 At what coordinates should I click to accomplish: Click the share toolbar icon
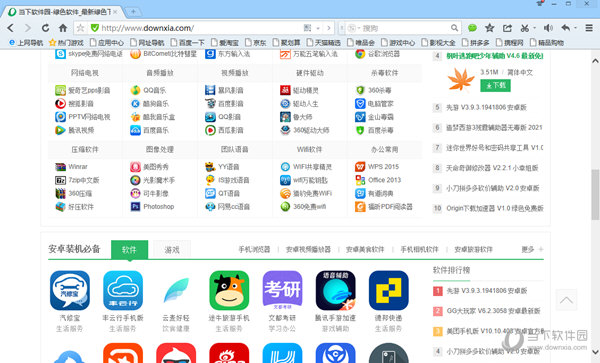point(507,28)
